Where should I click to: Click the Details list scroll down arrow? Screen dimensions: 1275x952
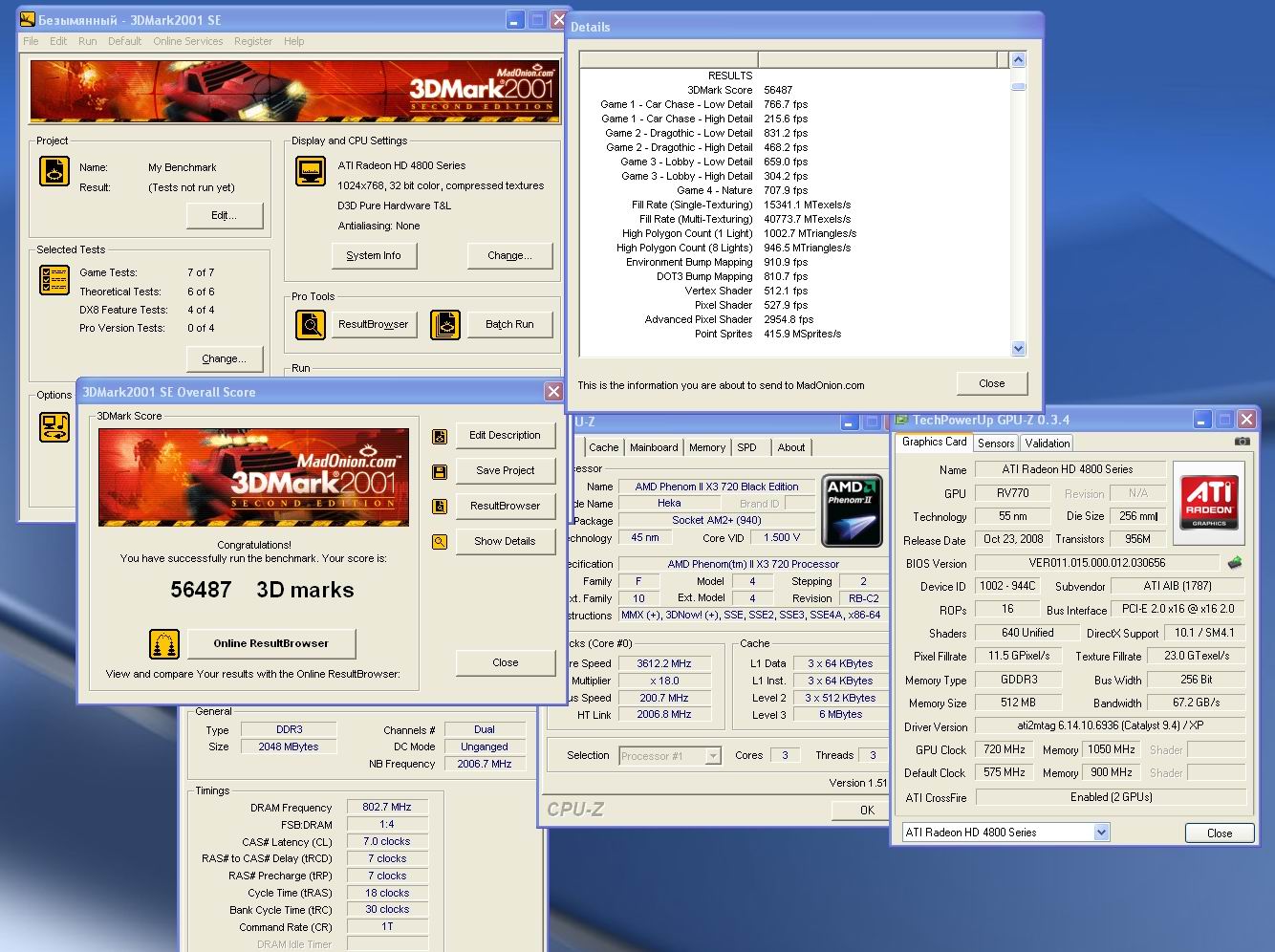1018,349
